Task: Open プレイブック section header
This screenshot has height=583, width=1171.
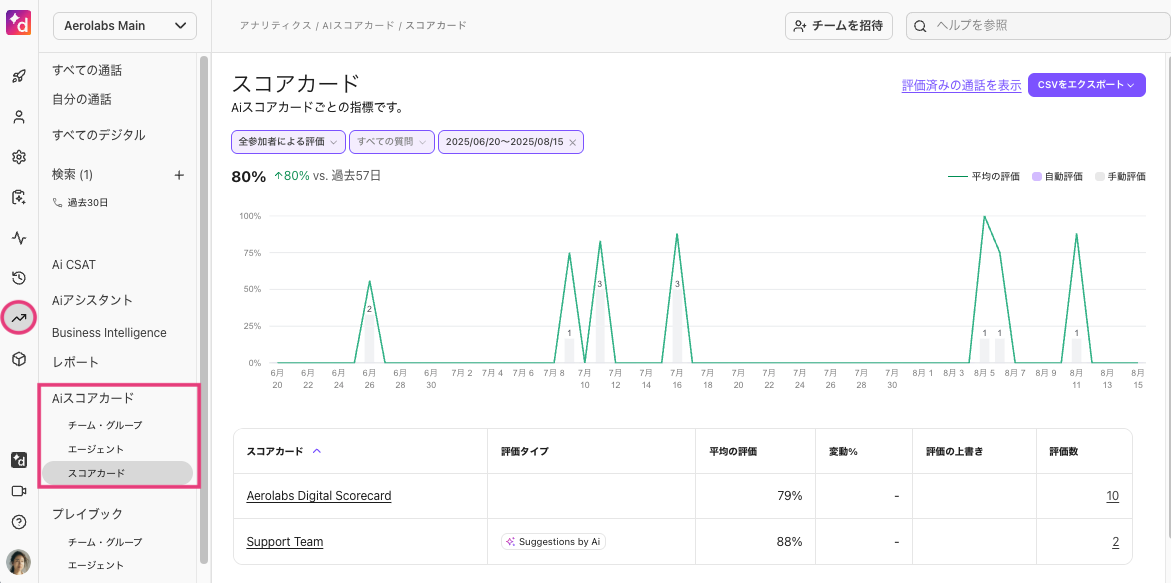Action: point(87,514)
